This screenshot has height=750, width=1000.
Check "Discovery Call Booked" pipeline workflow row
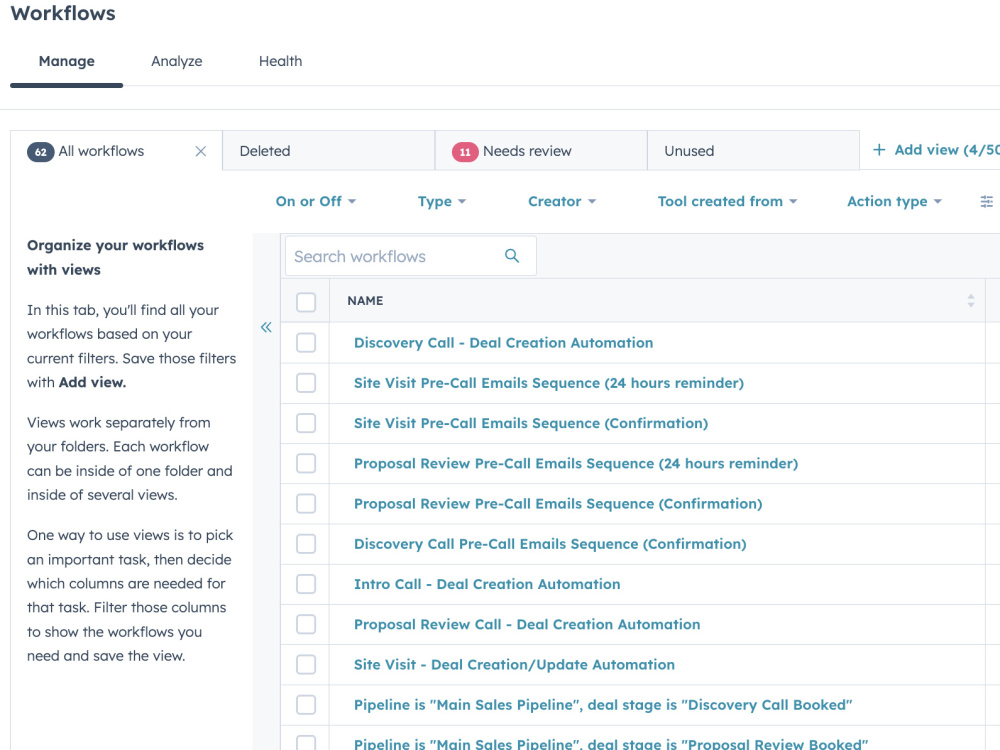(x=306, y=704)
